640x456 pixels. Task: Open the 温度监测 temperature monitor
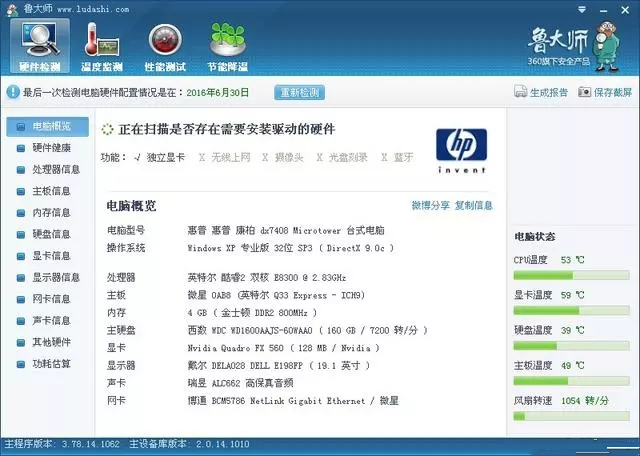[102, 46]
